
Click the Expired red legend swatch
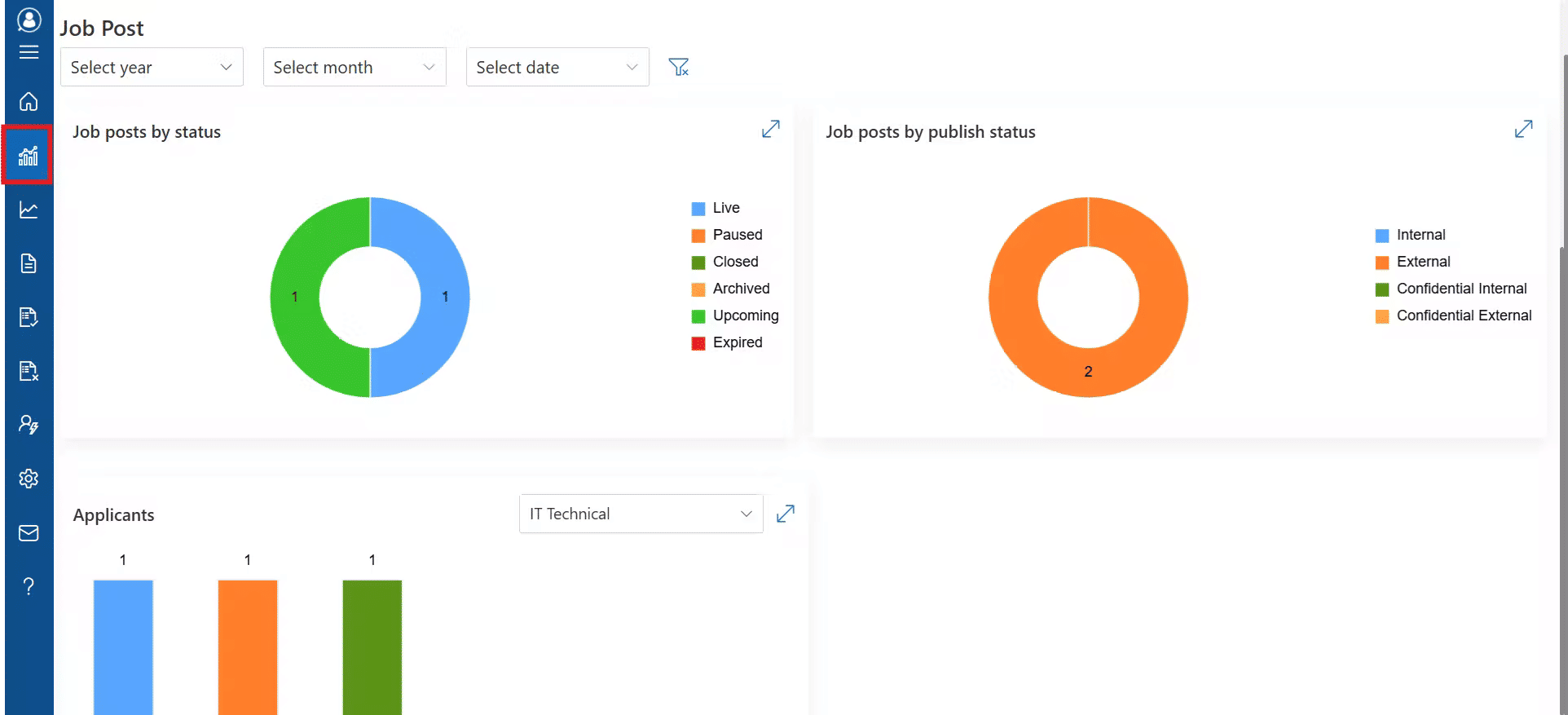[698, 343]
